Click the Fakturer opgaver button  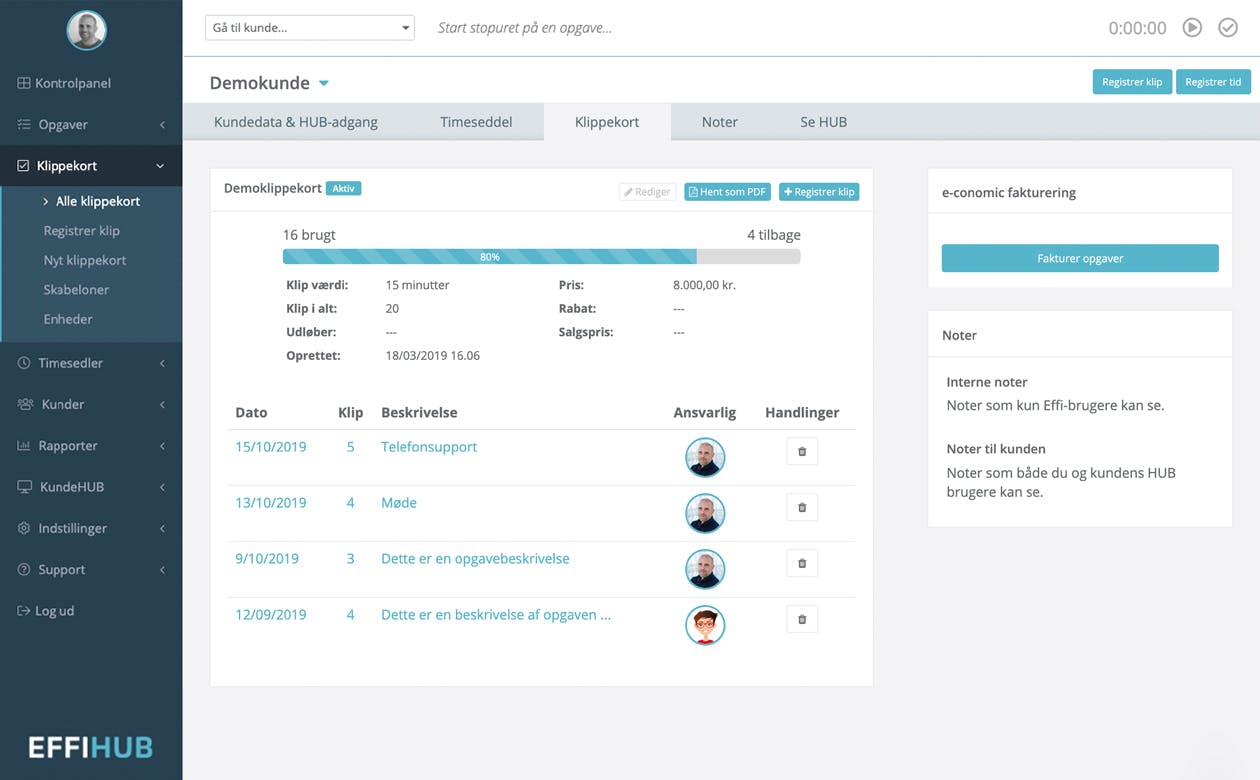(1080, 258)
